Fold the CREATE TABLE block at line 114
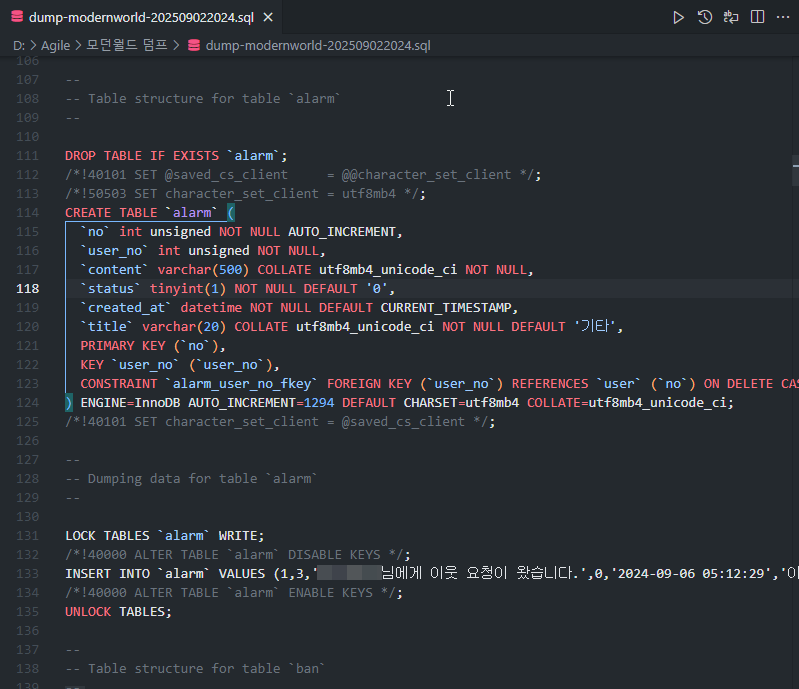The image size is (799, 689). [x=53, y=213]
